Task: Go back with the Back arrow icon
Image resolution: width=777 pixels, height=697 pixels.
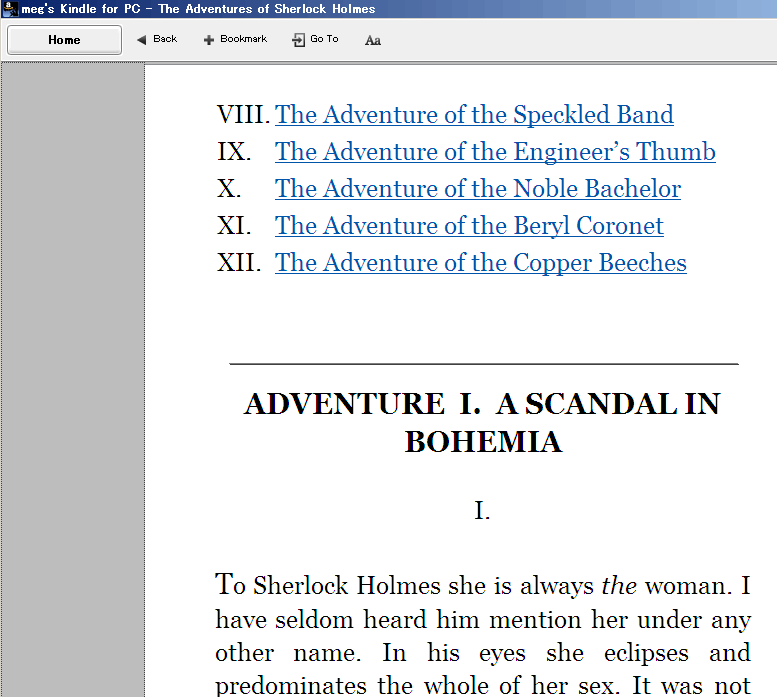Action: 142,40
